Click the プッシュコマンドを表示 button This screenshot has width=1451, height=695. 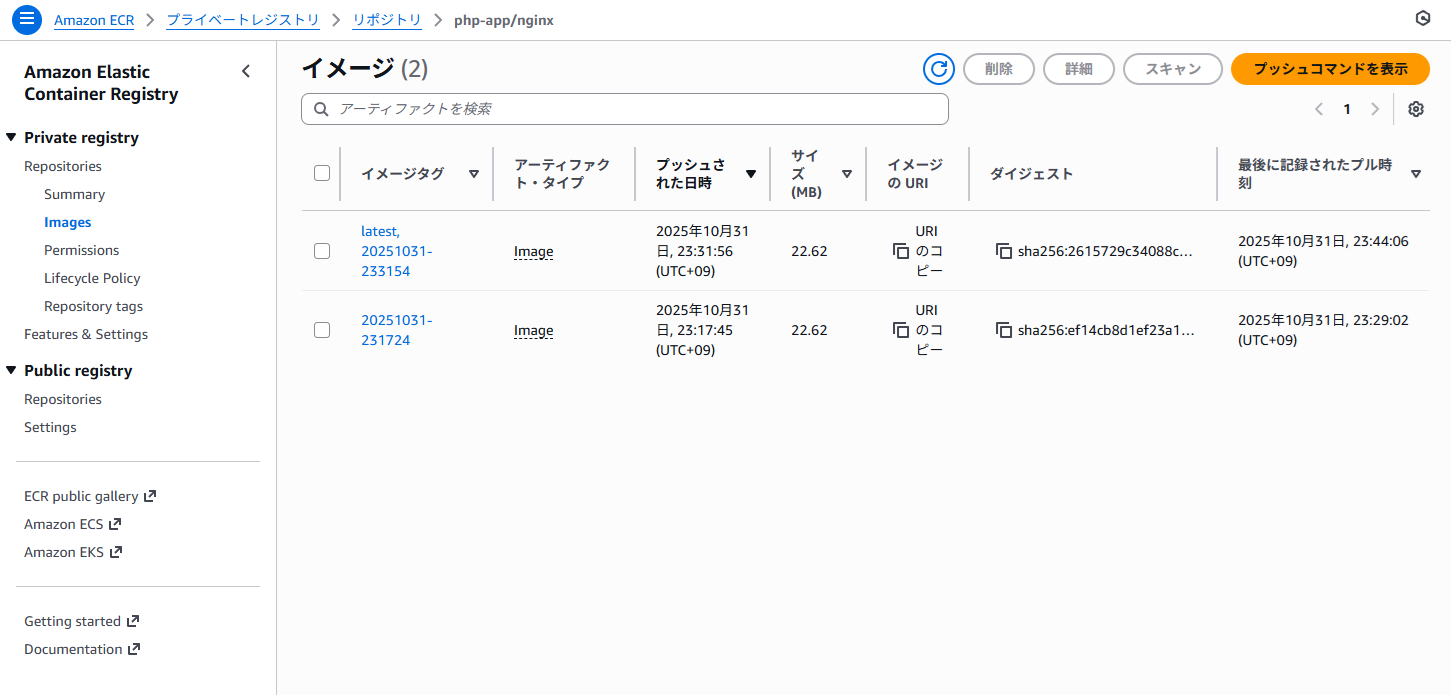[x=1329, y=69]
